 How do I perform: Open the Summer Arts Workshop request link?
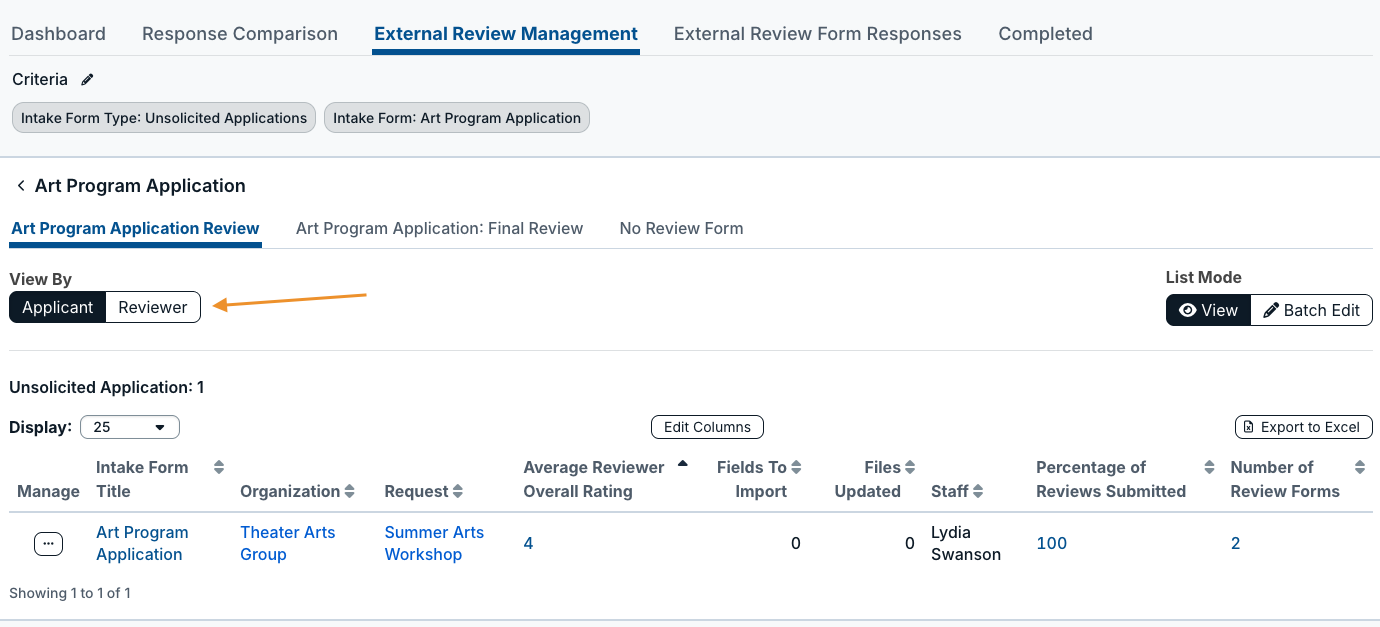coord(434,543)
